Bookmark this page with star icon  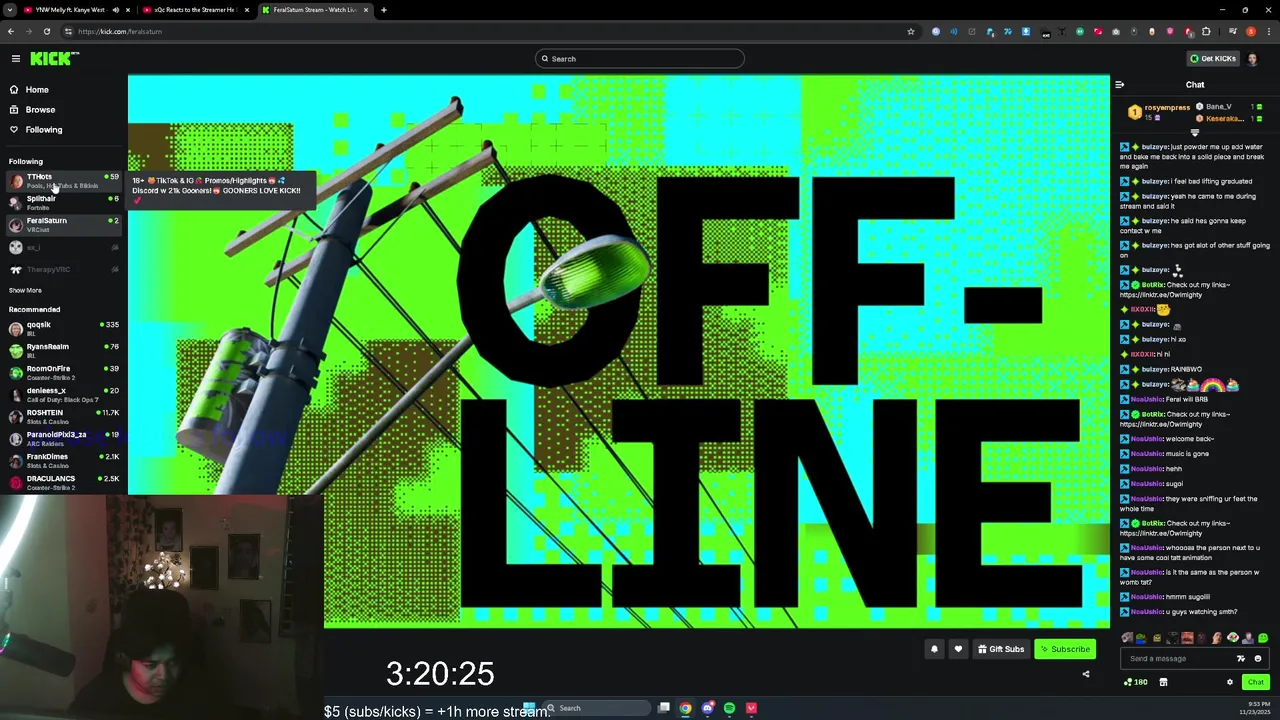pyautogui.click(x=911, y=31)
